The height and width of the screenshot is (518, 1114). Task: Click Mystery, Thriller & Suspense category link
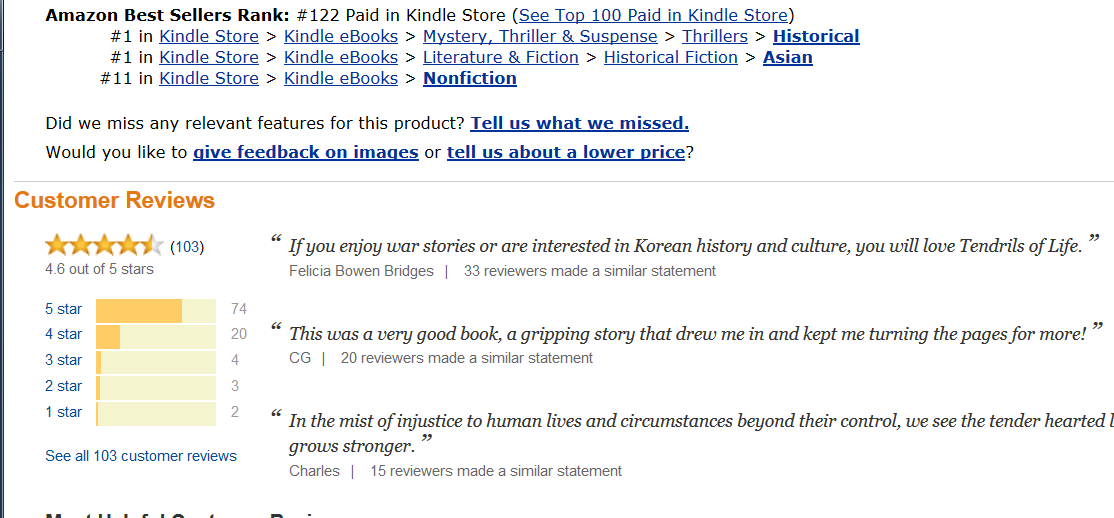(x=540, y=36)
